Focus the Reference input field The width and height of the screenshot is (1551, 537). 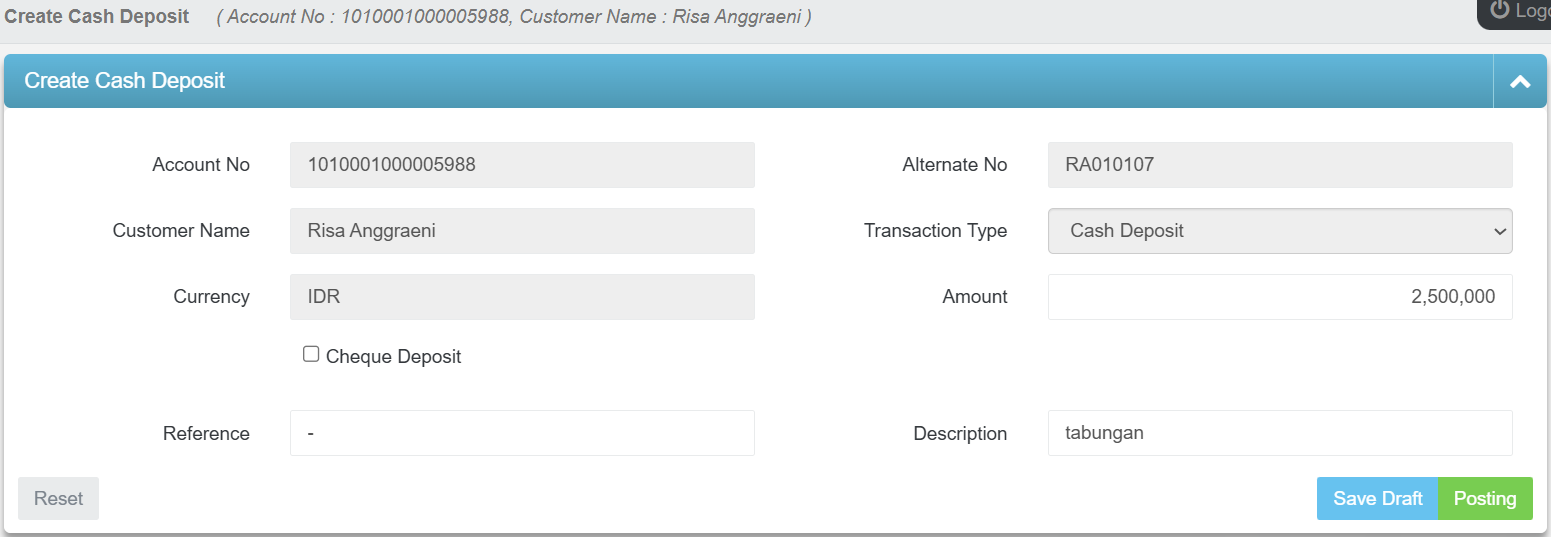pyautogui.click(x=521, y=433)
